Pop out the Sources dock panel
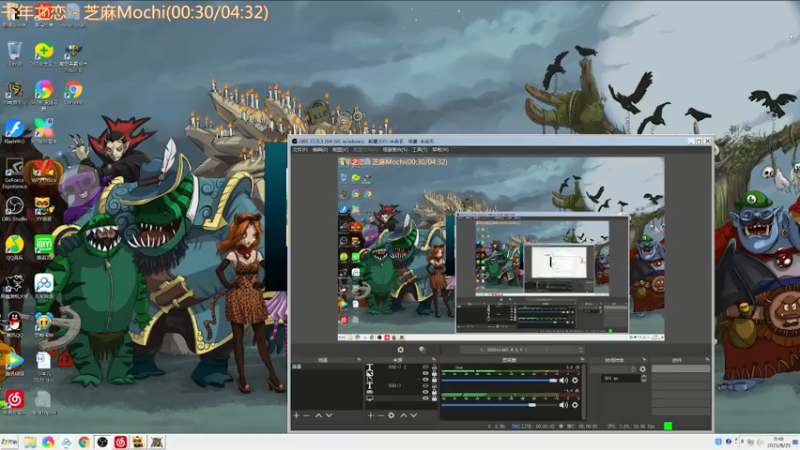The image size is (800, 450). pyautogui.click(x=434, y=360)
